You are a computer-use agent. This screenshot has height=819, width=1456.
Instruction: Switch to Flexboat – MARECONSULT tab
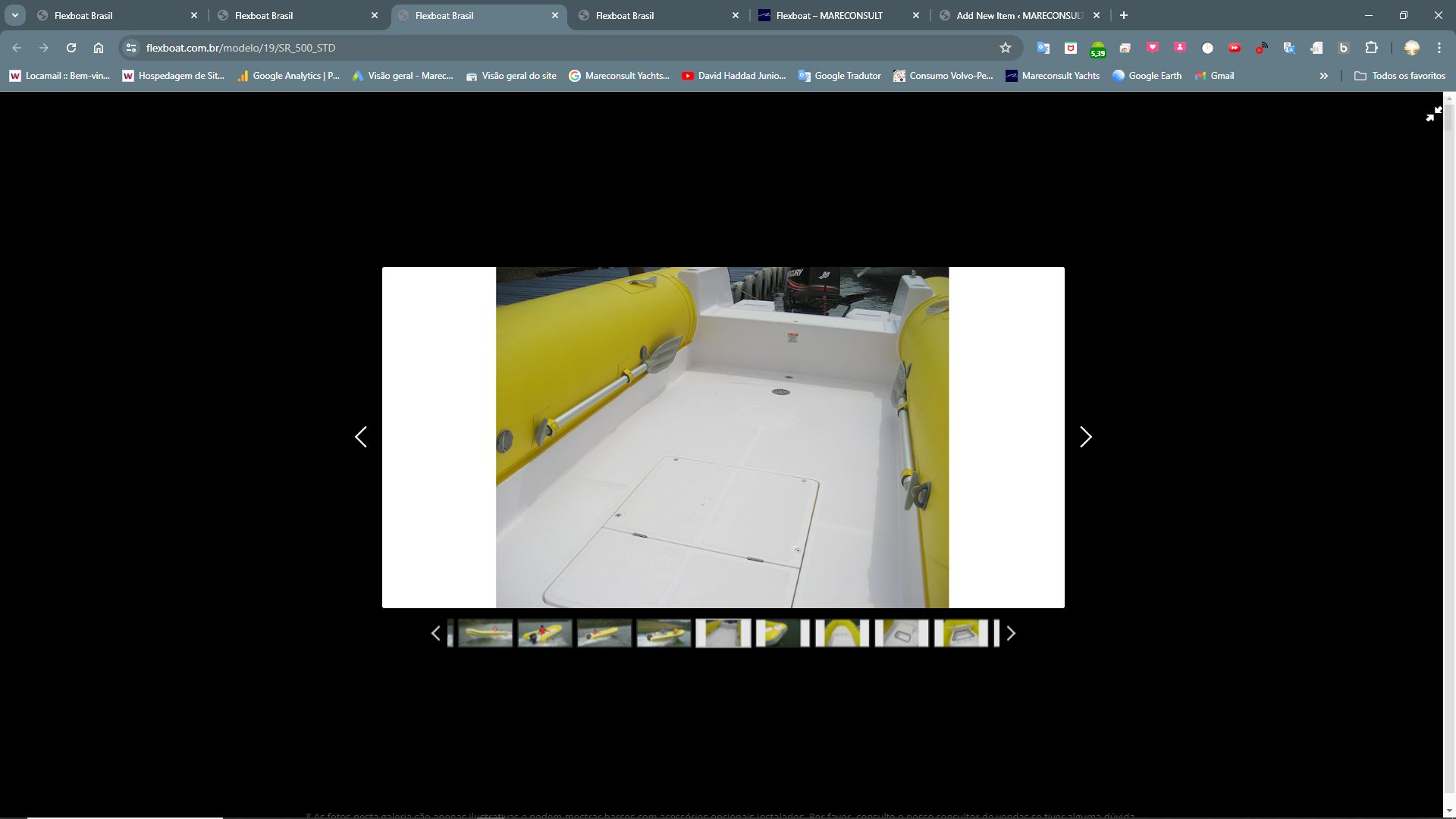click(830, 15)
